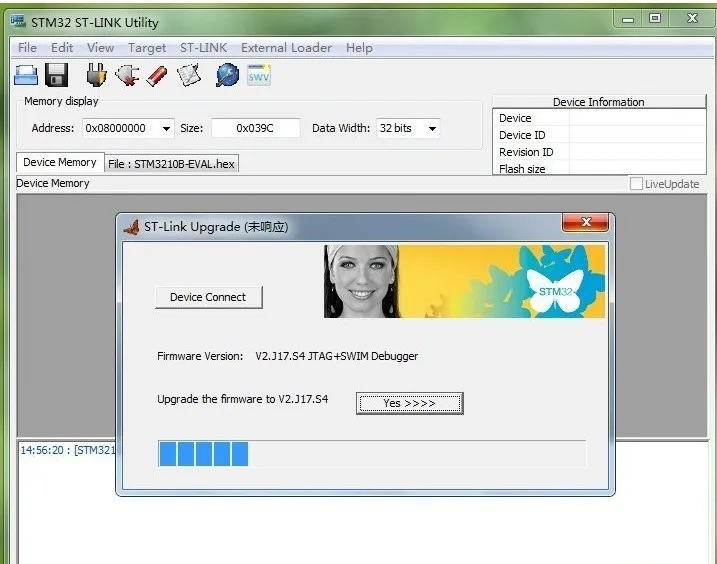Click the Yes >>>> upgrade button
Viewport: 717px width, 564px height.
(x=410, y=403)
